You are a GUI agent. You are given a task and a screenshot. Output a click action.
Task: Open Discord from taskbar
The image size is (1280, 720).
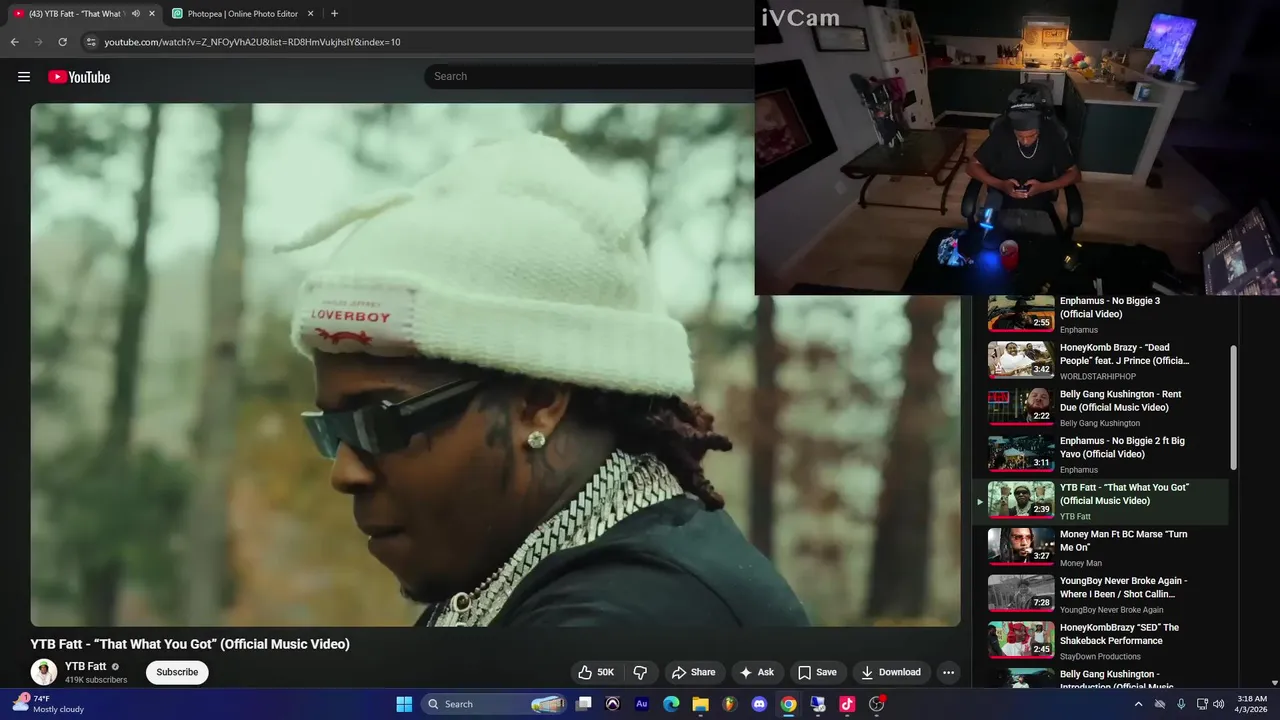click(x=759, y=704)
